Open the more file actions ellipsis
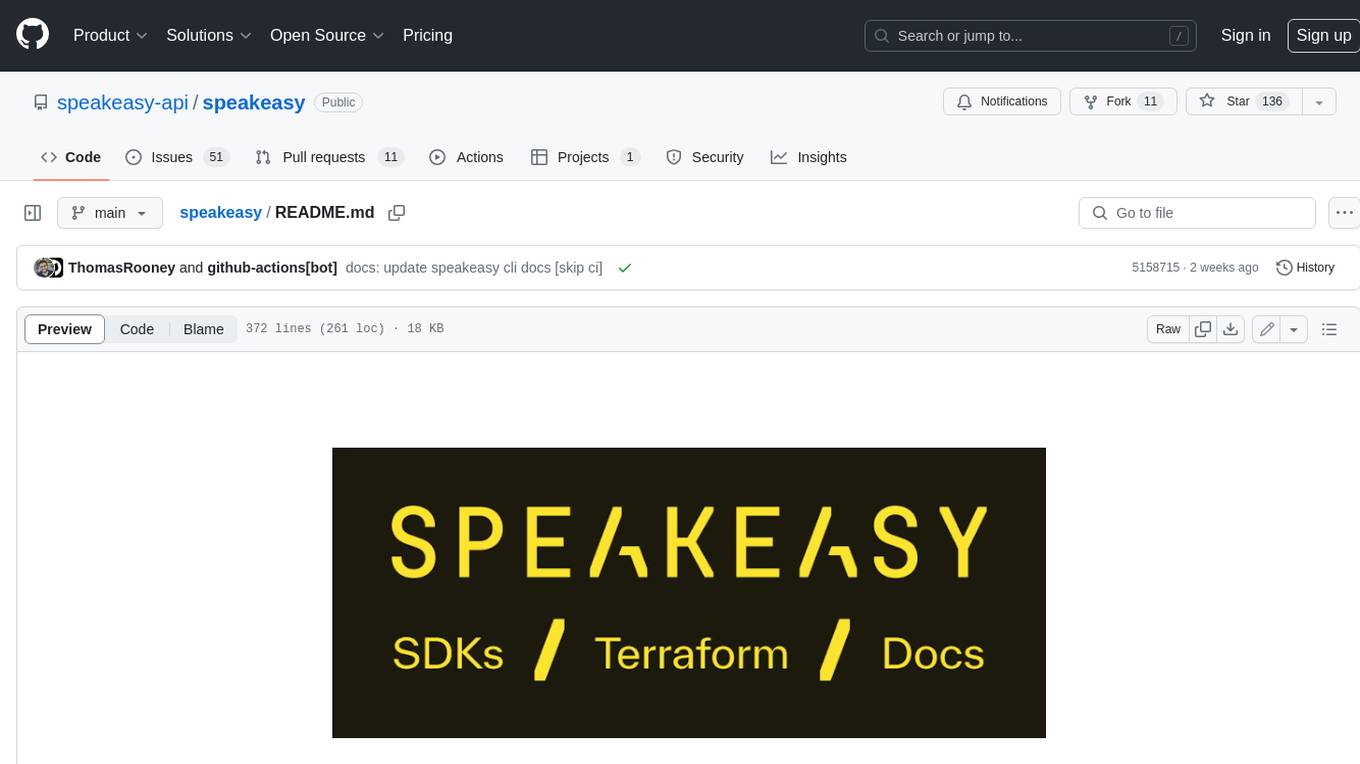1360x764 pixels. coord(1345,213)
